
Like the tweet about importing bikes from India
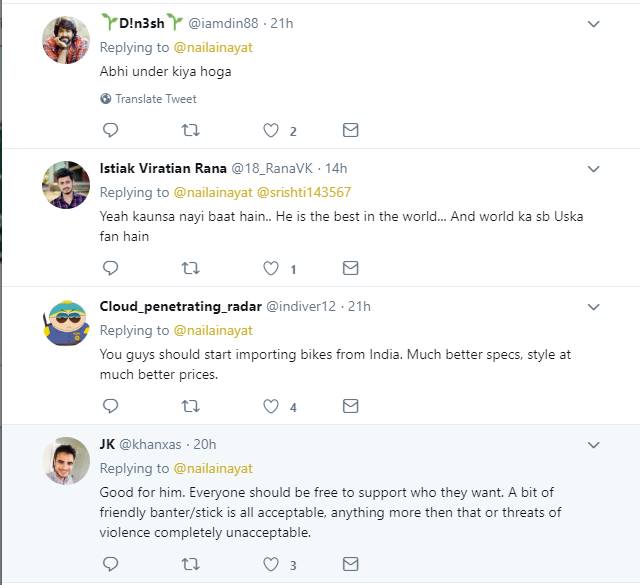pyautogui.click(x=270, y=406)
